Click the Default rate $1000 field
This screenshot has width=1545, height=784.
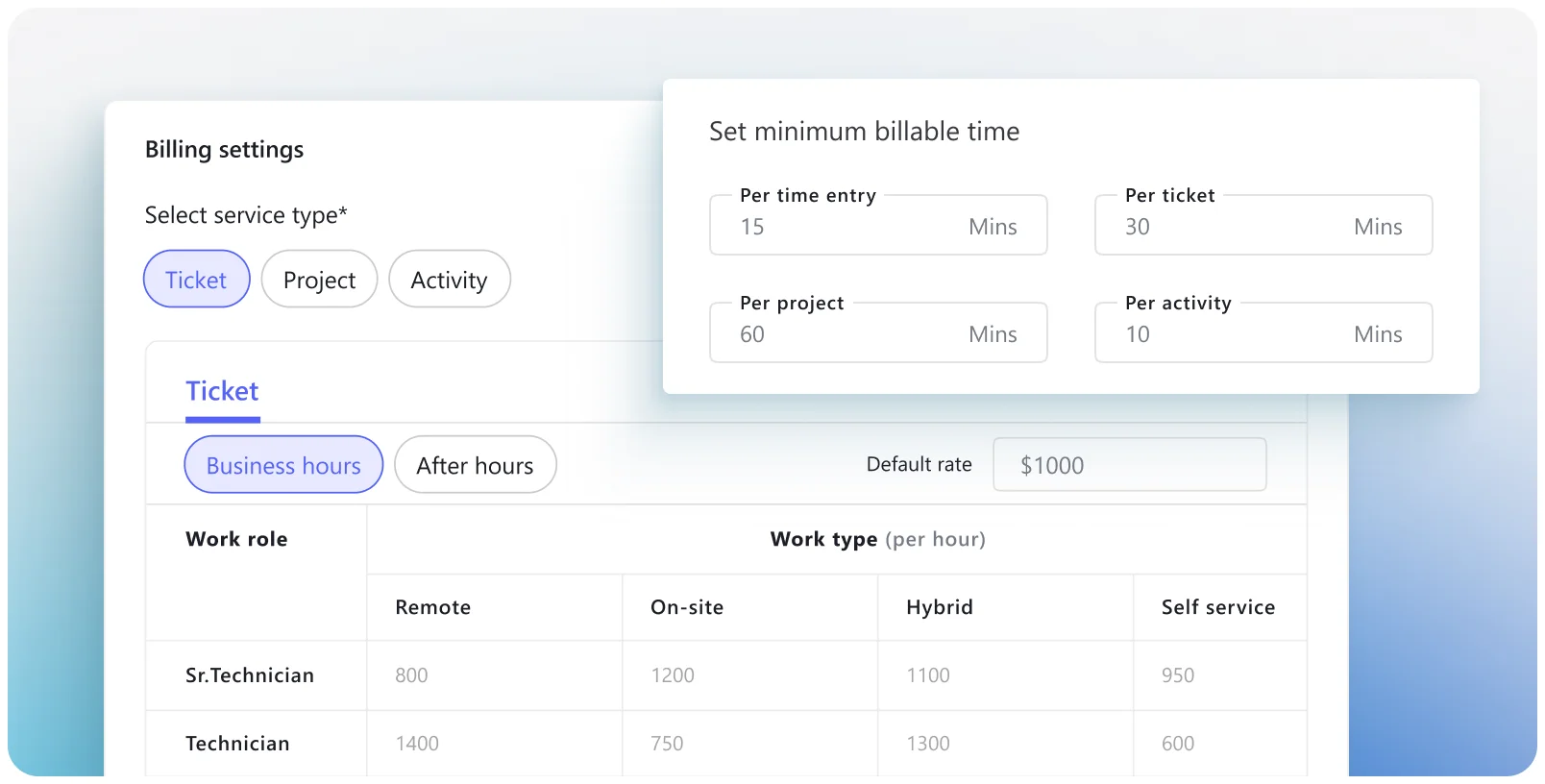pos(1129,465)
